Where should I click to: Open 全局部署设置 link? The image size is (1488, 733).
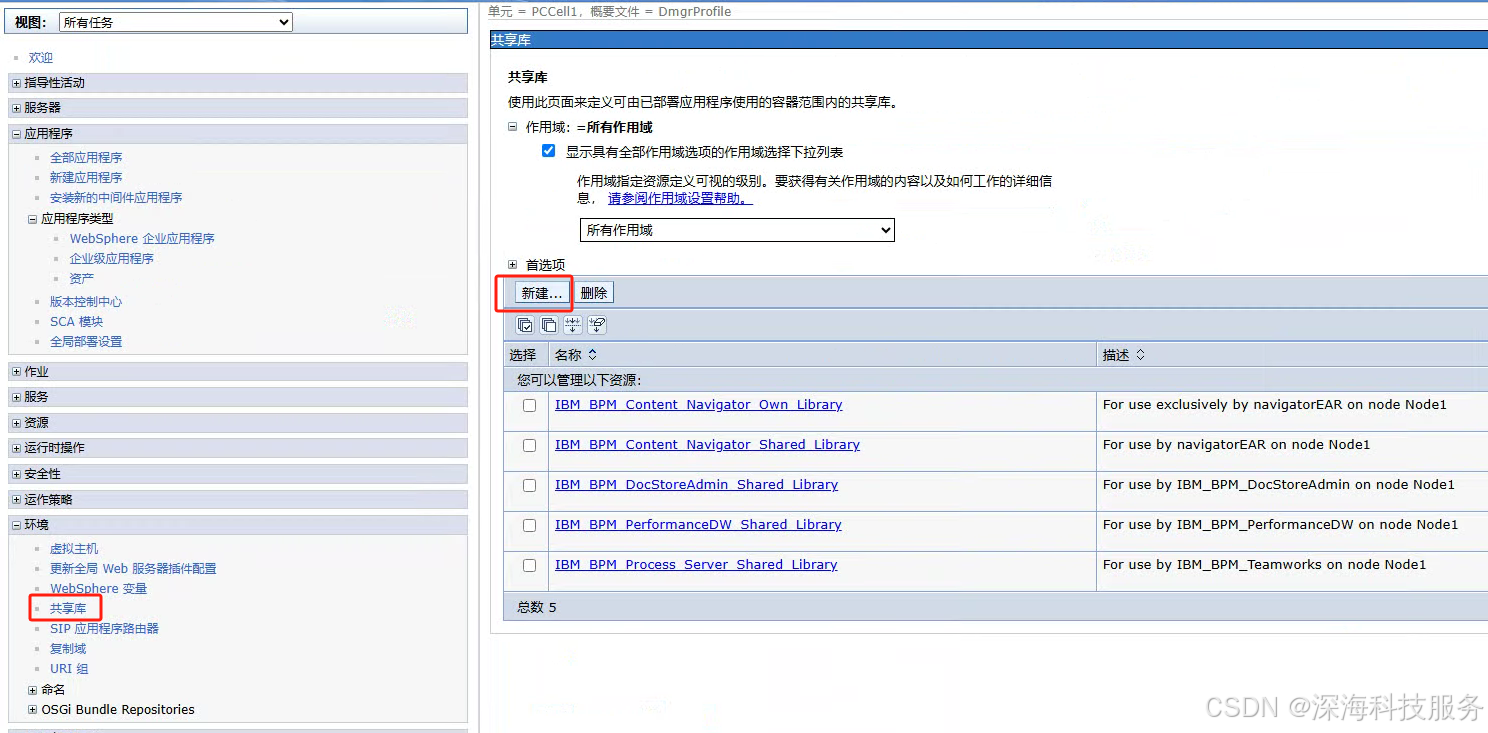[x=86, y=342]
